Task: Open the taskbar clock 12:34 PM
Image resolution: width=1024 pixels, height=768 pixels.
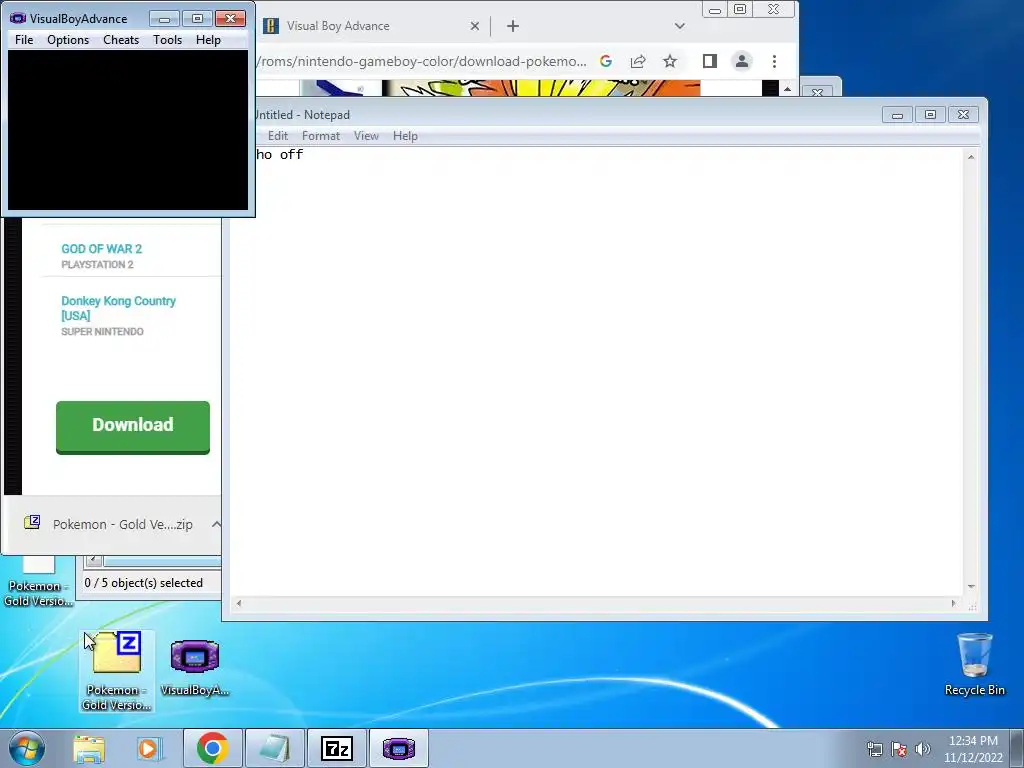Action: [x=973, y=749]
